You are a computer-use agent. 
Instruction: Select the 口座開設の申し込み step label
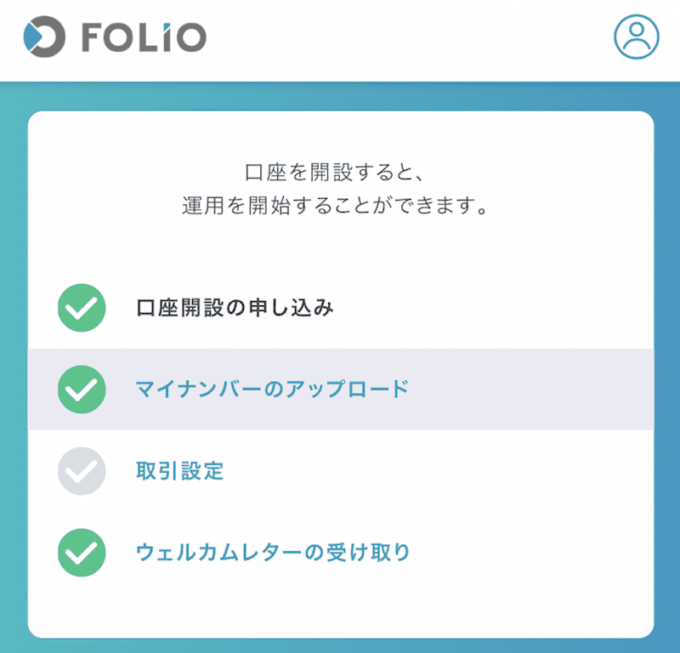[x=235, y=308]
